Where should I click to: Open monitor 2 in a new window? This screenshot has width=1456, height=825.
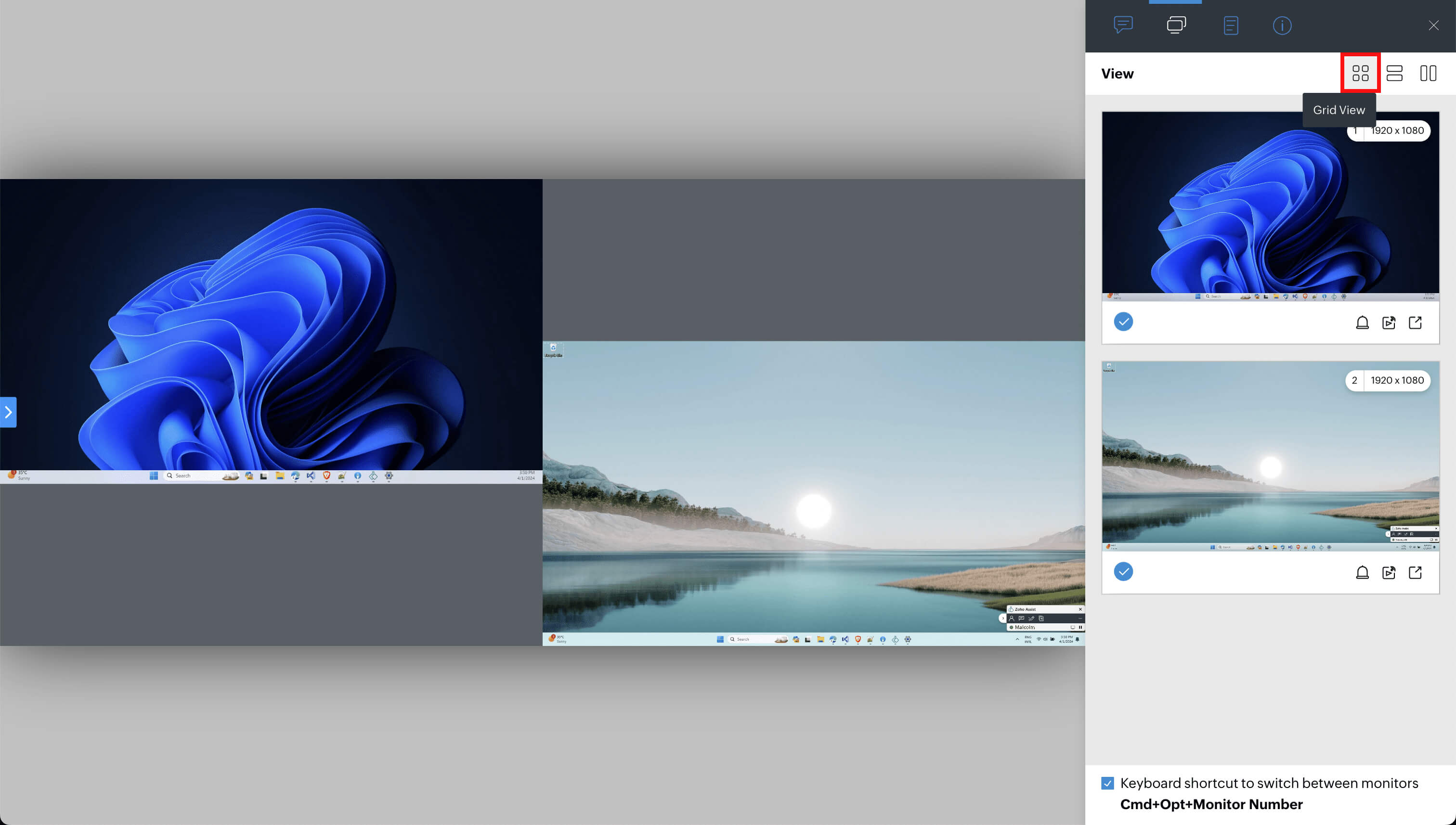point(1415,572)
